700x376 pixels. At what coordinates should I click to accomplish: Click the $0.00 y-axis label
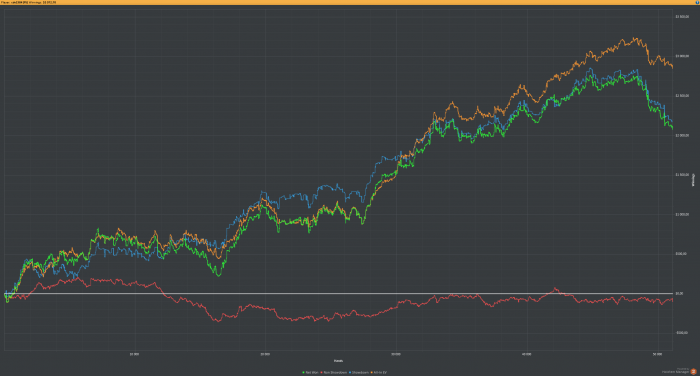(679, 293)
